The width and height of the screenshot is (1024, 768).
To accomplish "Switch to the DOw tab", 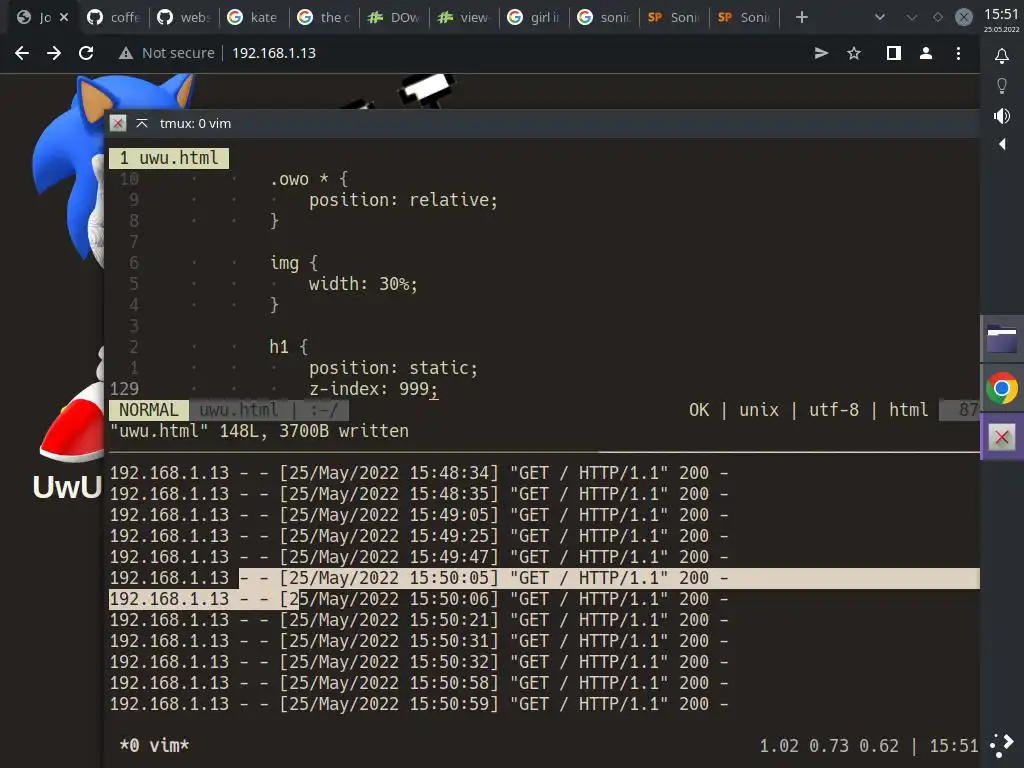I will coord(394,17).
